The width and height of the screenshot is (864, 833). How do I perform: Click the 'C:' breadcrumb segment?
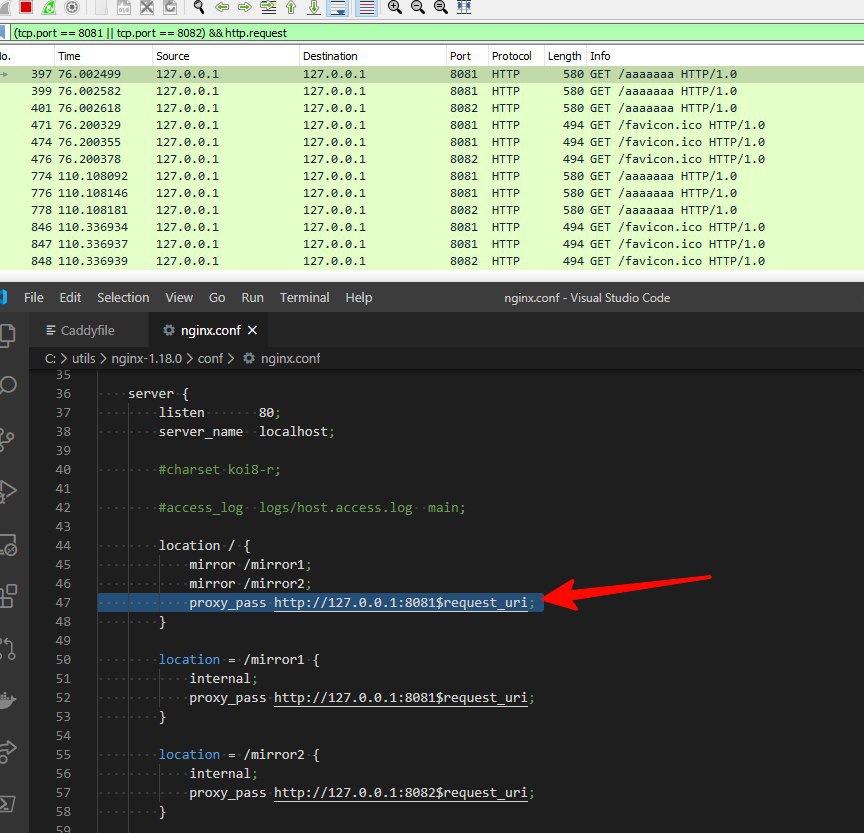(x=50, y=358)
